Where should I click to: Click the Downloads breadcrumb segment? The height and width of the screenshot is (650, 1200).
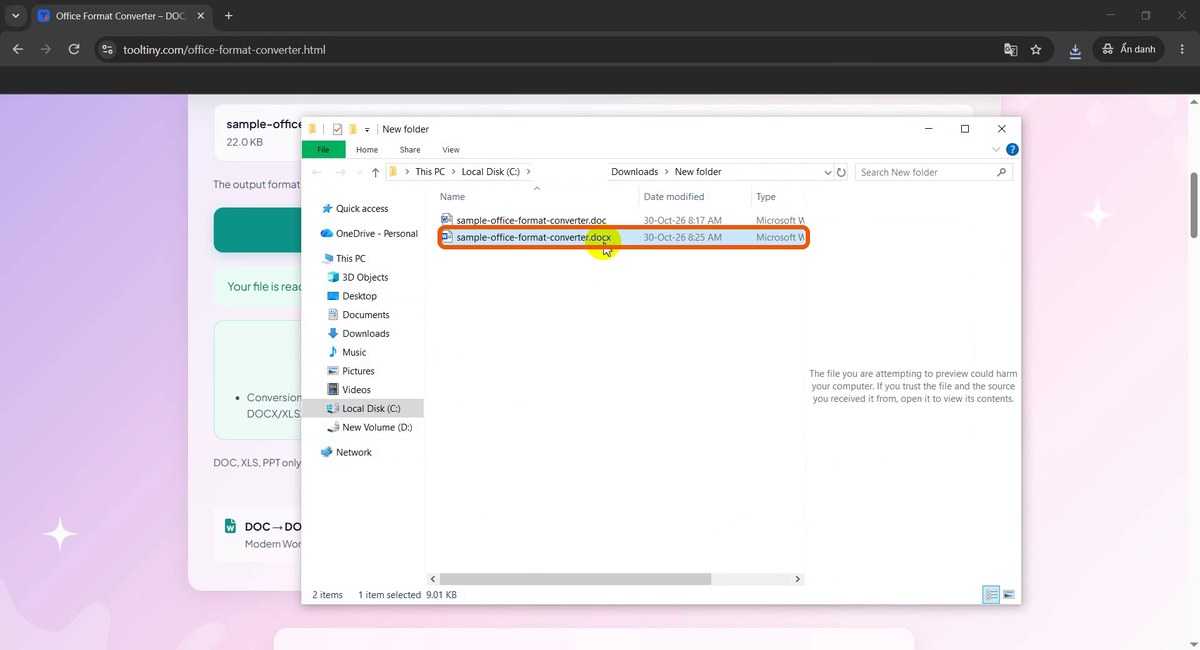(x=635, y=172)
